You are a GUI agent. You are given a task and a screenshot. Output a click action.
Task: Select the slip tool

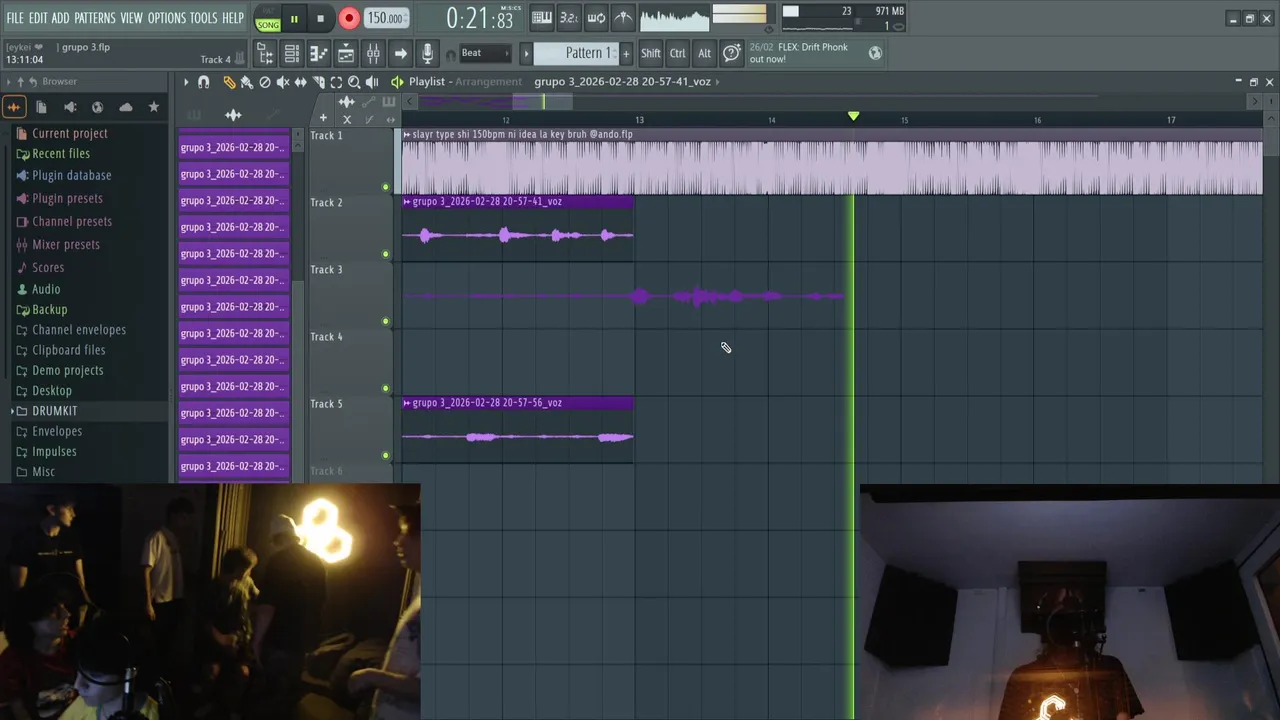[301, 82]
